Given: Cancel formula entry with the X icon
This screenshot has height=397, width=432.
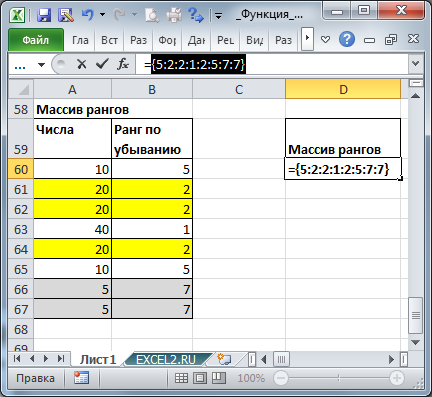Looking at the screenshot, I should pyautogui.click(x=81, y=64).
